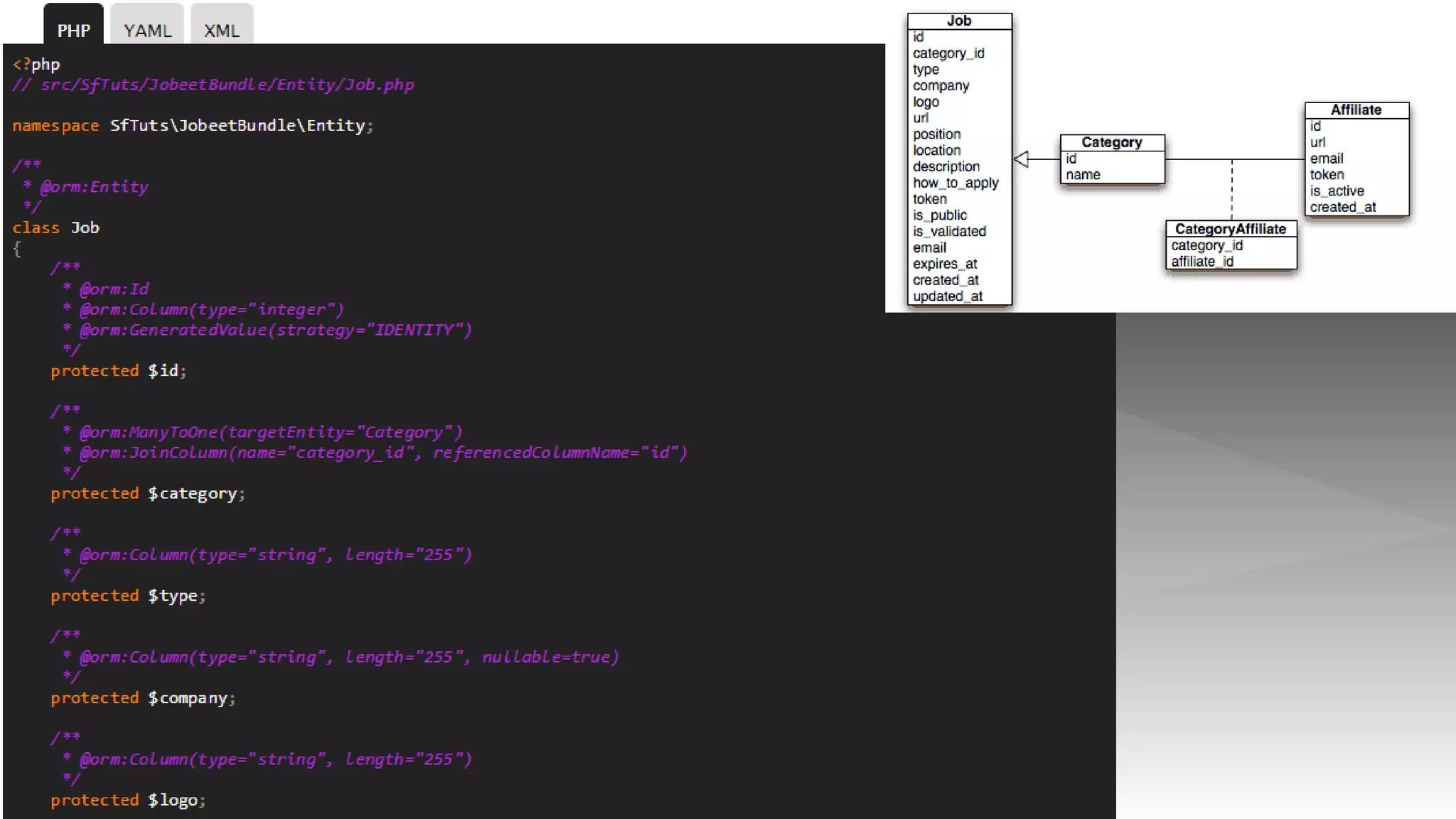Click the affiliate_id field in CategoryAffiliate

pos(1202,262)
